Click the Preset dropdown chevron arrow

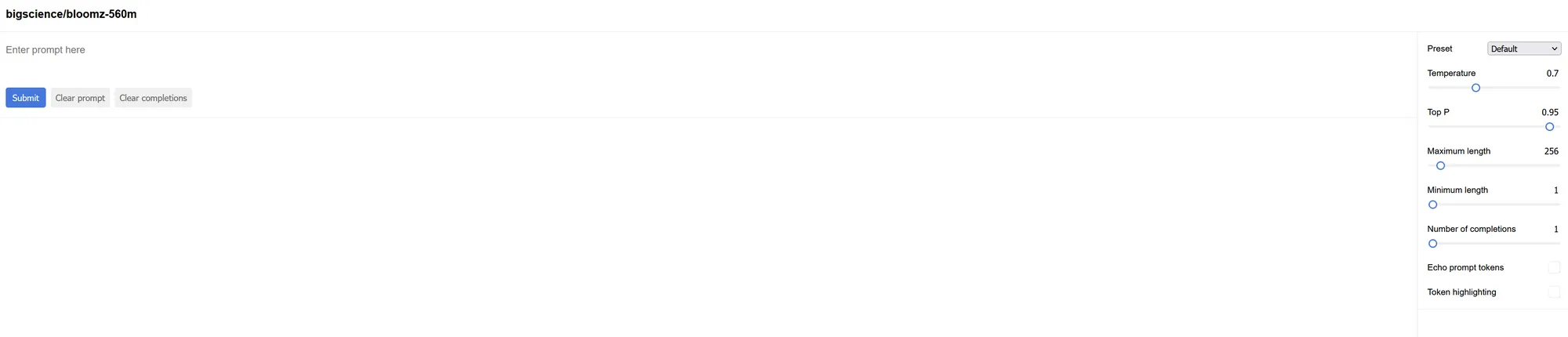(1554, 49)
